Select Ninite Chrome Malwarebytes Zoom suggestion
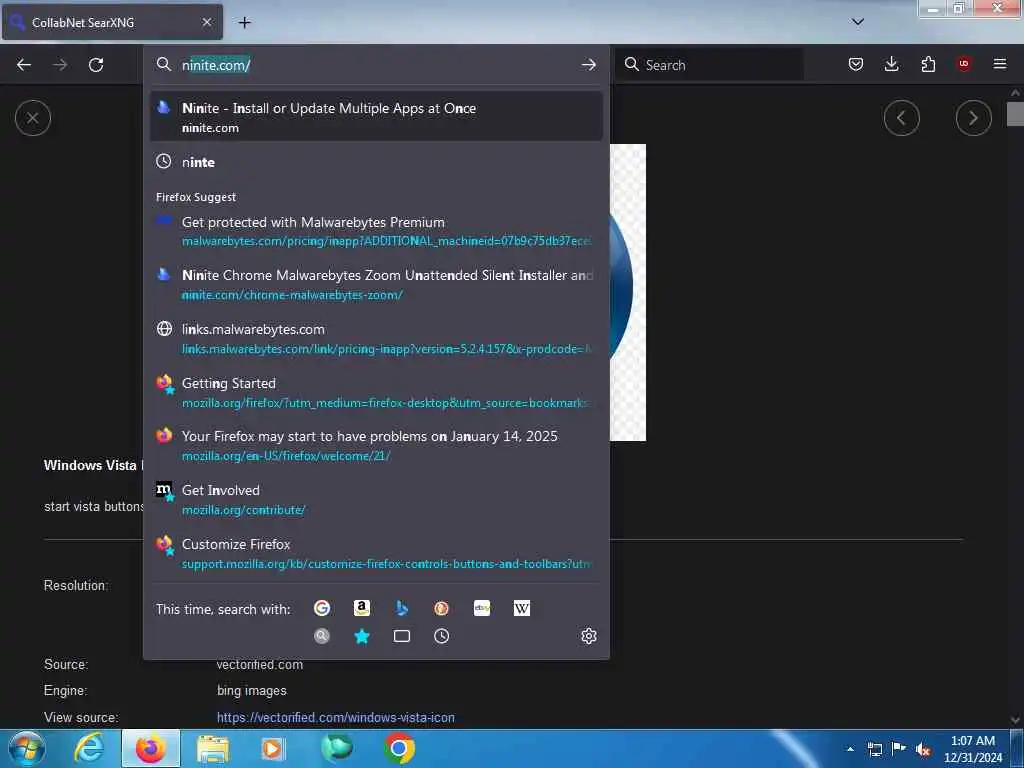The image size is (1024, 768). [x=376, y=285]
